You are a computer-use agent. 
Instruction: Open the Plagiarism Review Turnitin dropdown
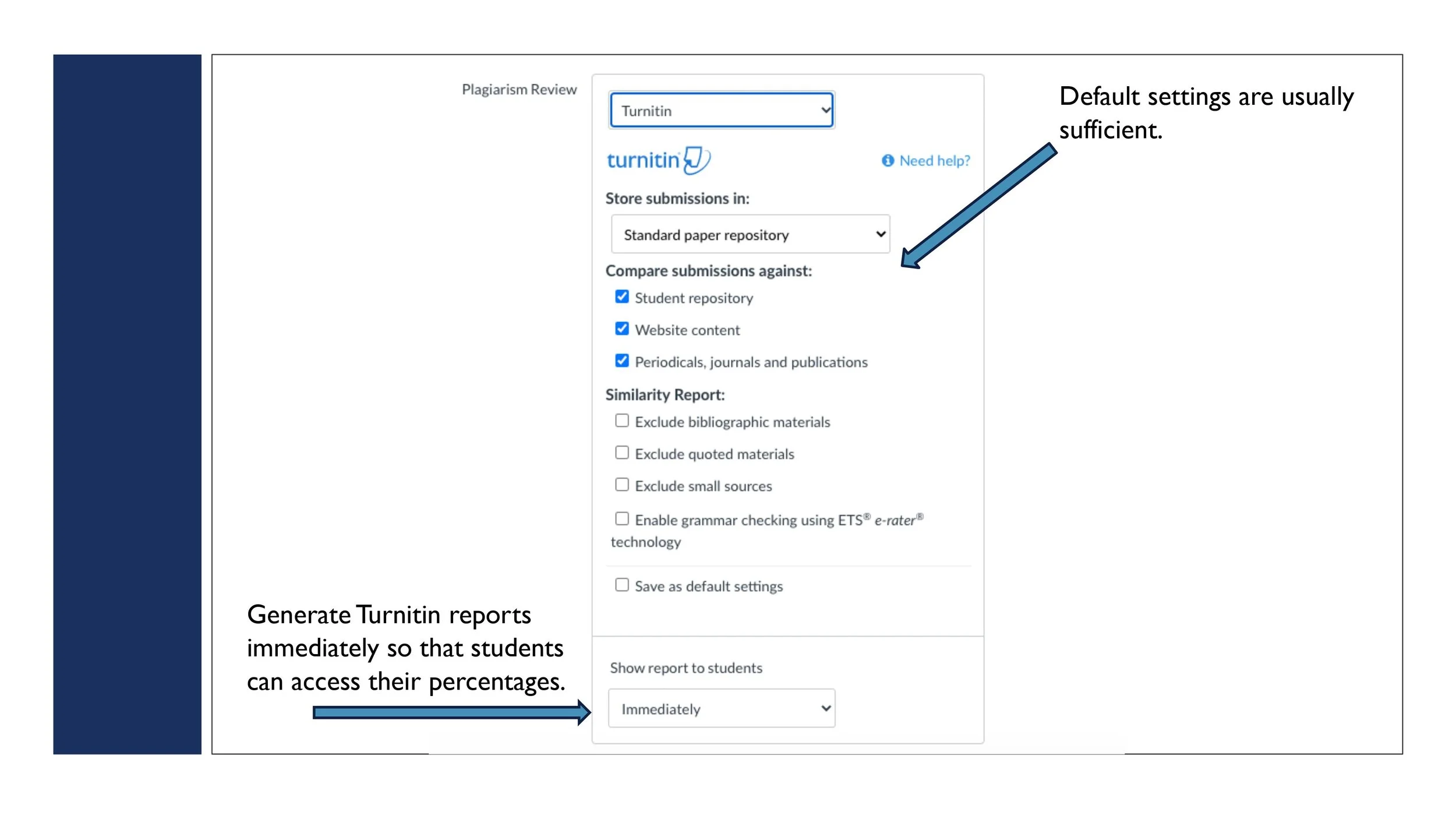pos(721,110)
